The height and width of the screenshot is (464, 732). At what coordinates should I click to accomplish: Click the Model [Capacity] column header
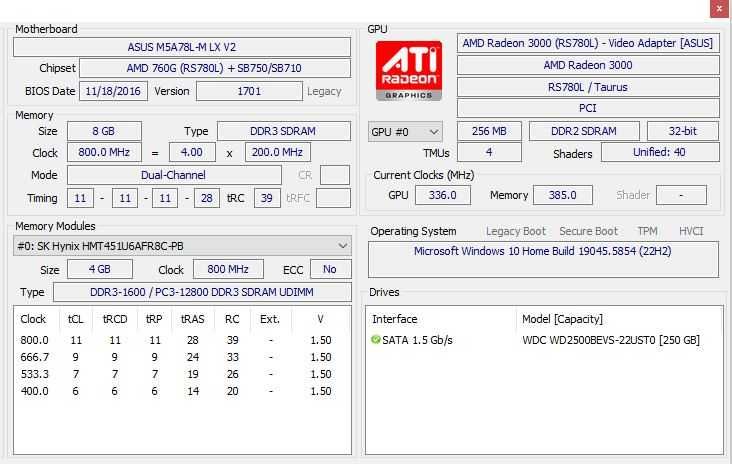pos(562,319)
